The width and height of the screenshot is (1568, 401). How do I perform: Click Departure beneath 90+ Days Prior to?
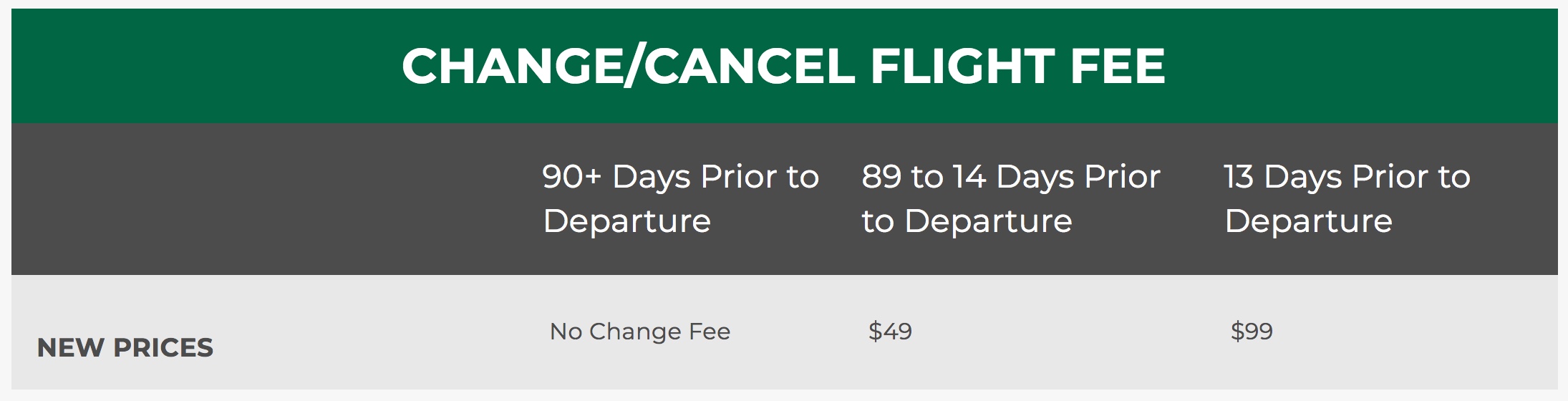tap(626, 221)
